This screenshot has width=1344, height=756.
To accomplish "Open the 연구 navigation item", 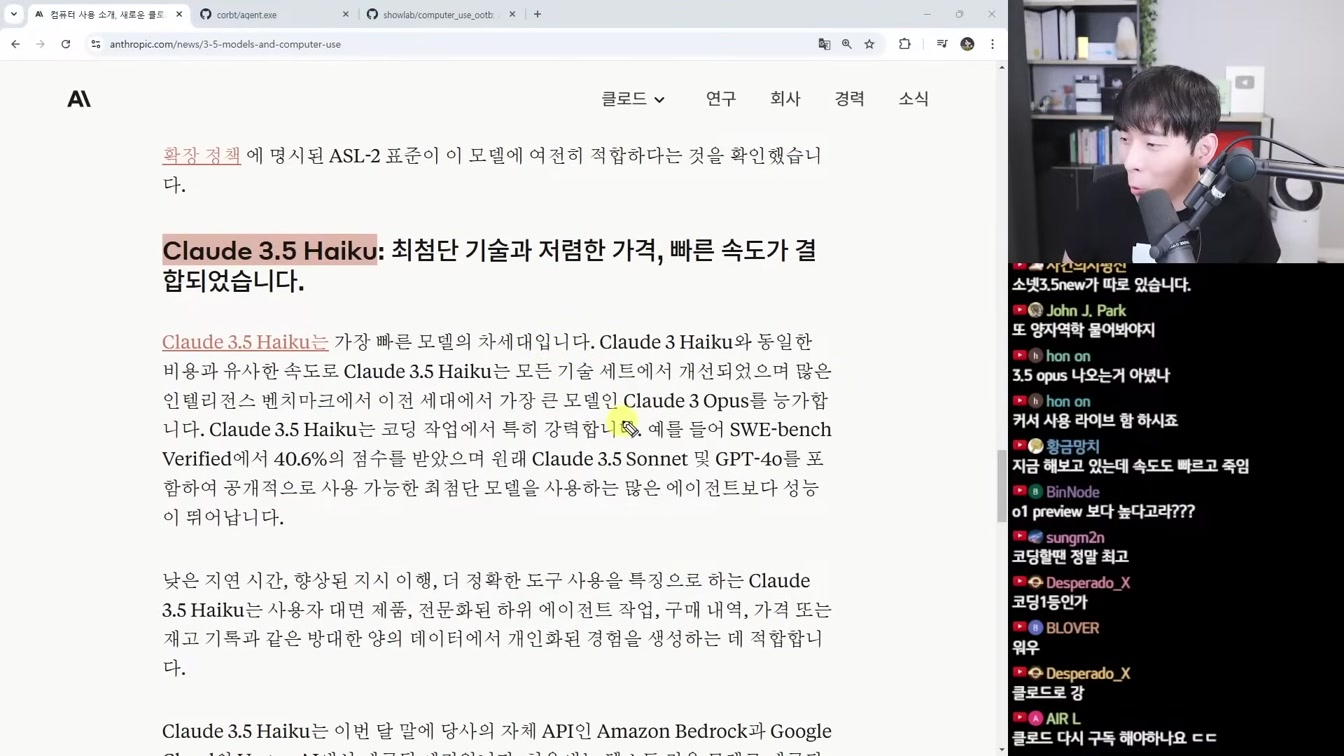I will 721,98.
